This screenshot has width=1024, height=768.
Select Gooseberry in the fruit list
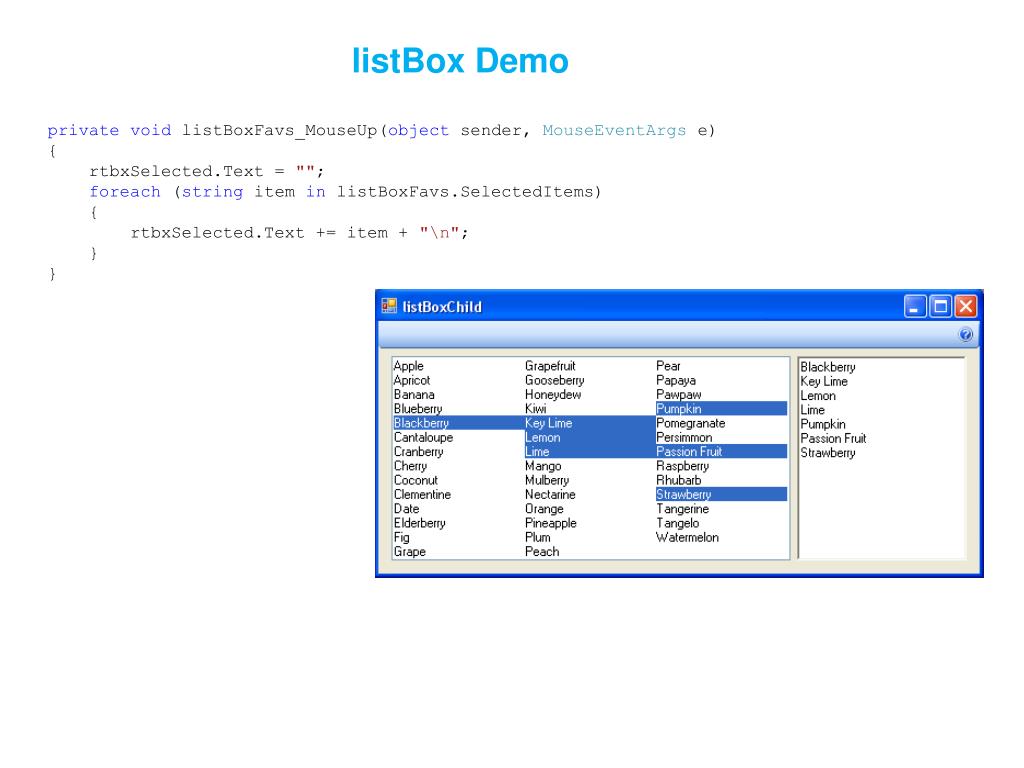click(x=554, y=381)
